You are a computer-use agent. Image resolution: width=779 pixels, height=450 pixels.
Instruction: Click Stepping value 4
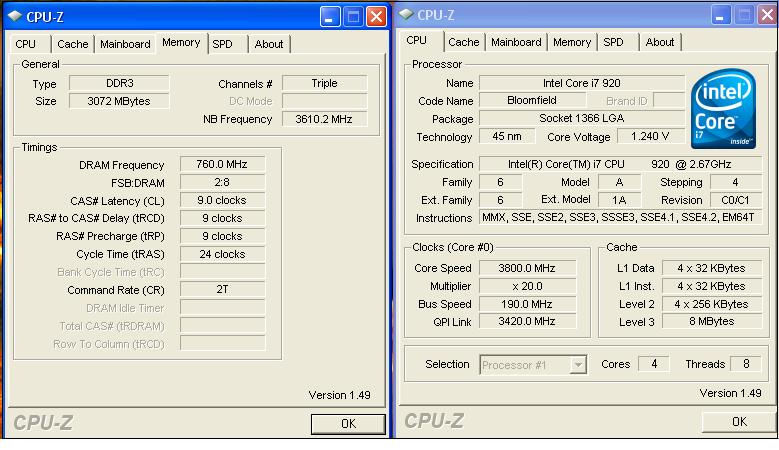(735, 182)
